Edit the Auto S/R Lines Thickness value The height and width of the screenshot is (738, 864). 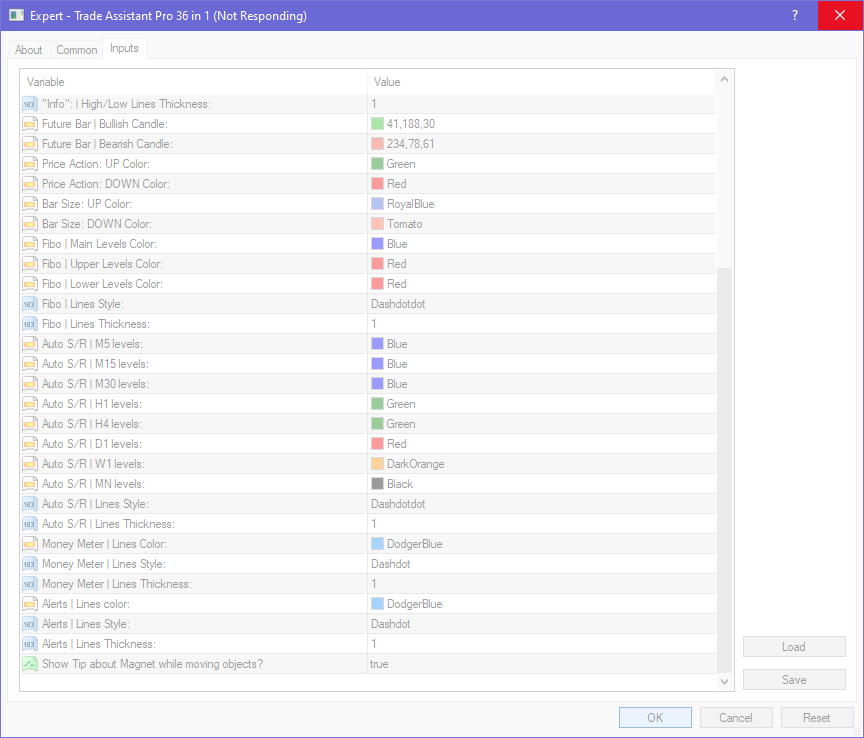[x=542, y=524]
